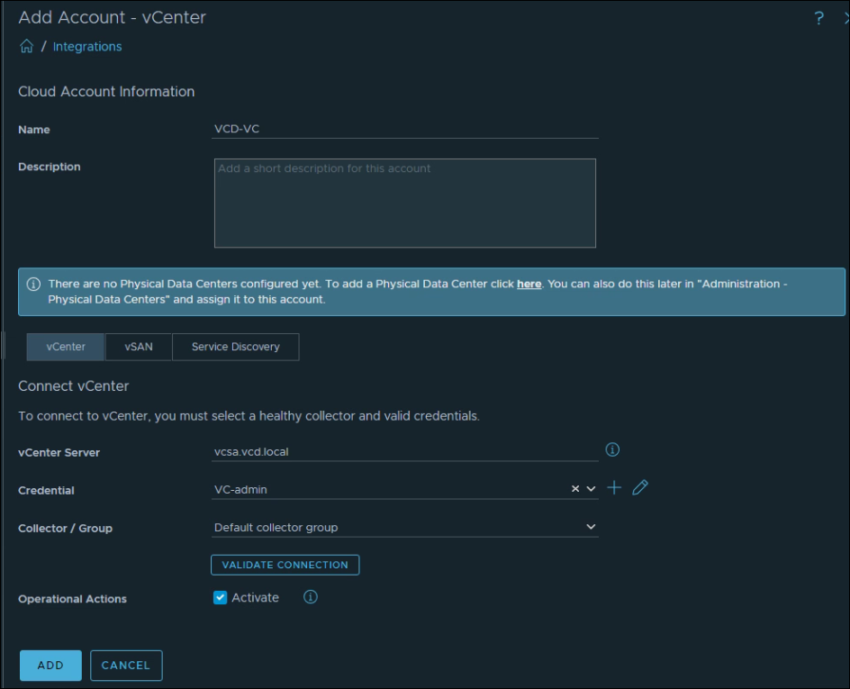This screenshot has height=689, width=850.
Task: Click the info icon in banner
Action: (x=33, y=284)
